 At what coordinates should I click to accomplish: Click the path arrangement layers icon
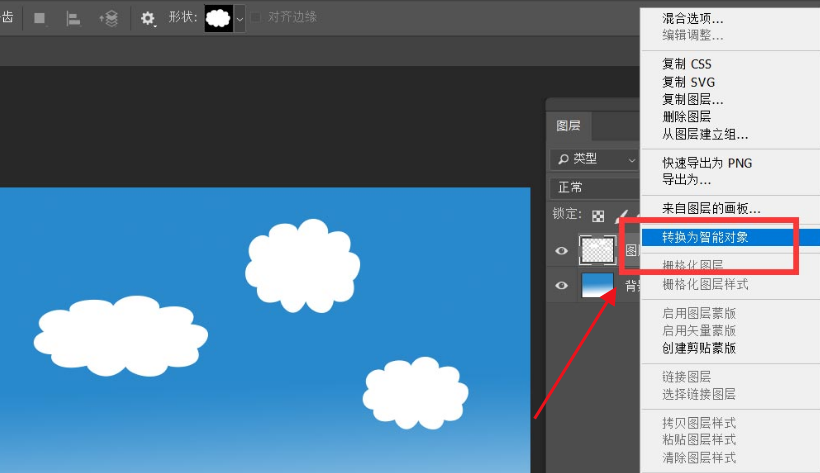coord(108,18)
